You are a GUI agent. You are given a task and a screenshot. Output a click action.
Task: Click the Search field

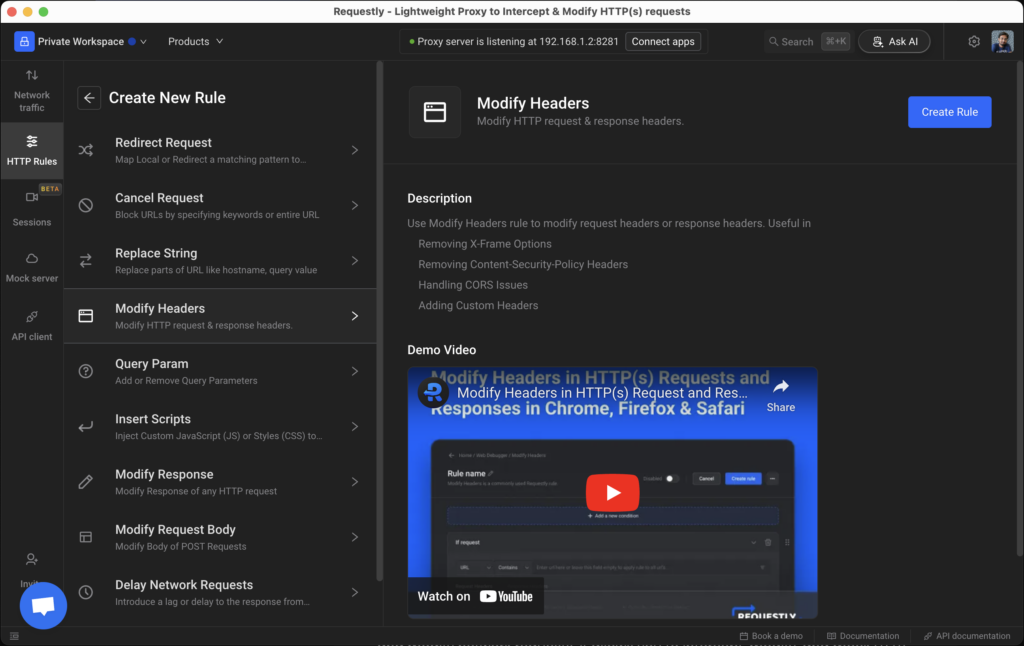pos(808,41)
